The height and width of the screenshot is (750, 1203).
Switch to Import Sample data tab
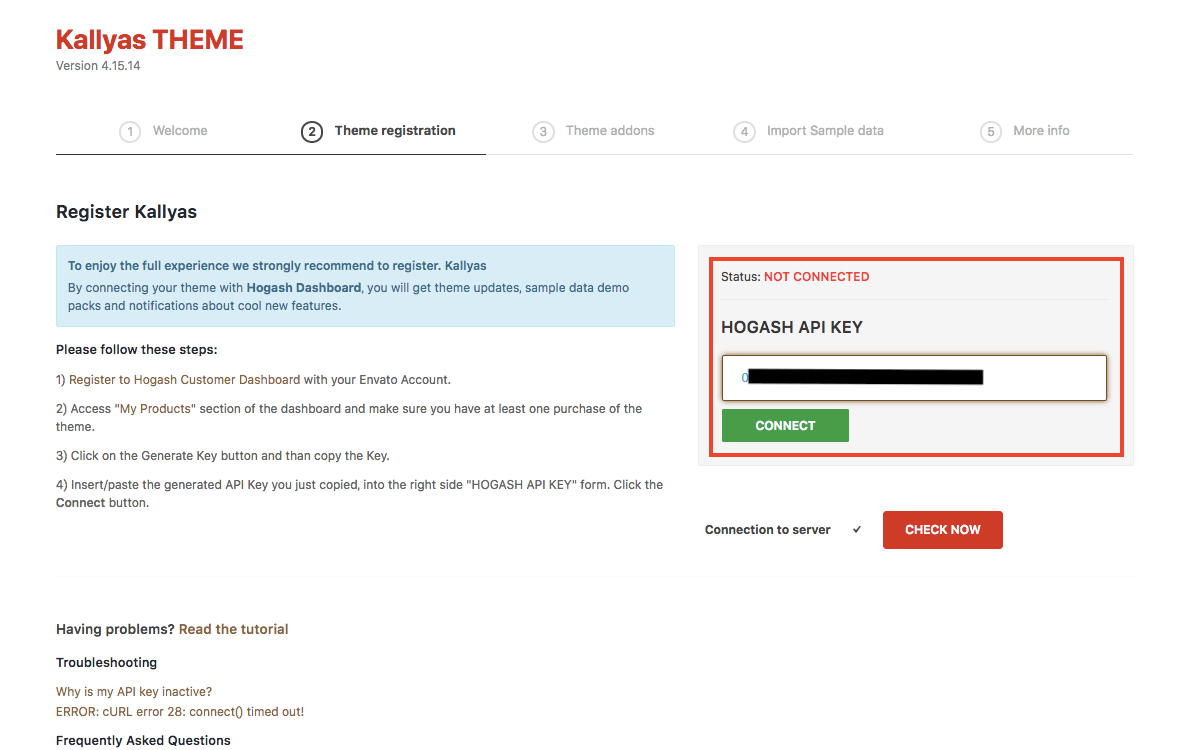click(809, 131)
